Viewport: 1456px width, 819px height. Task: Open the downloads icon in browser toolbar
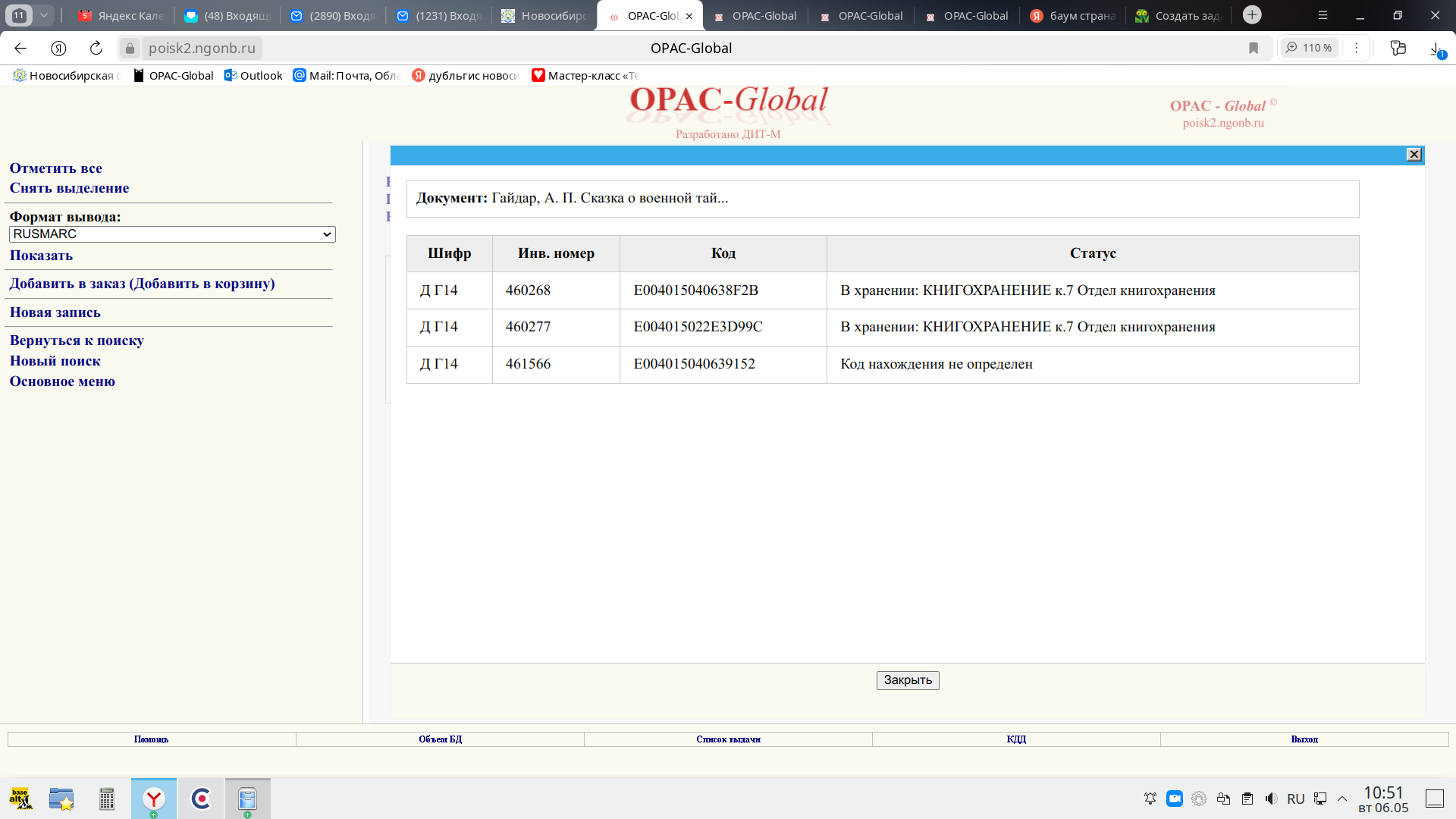pos(1436,49)
